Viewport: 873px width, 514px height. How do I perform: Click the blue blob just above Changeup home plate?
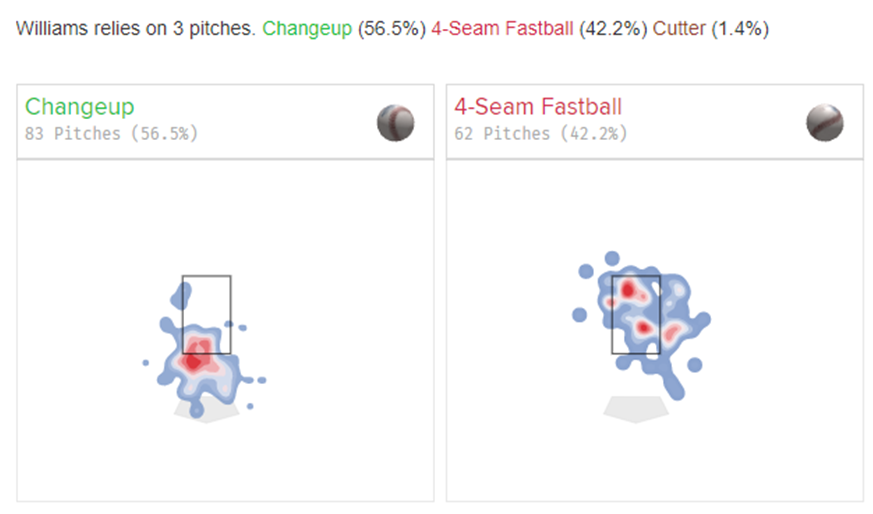coord(197,409)
